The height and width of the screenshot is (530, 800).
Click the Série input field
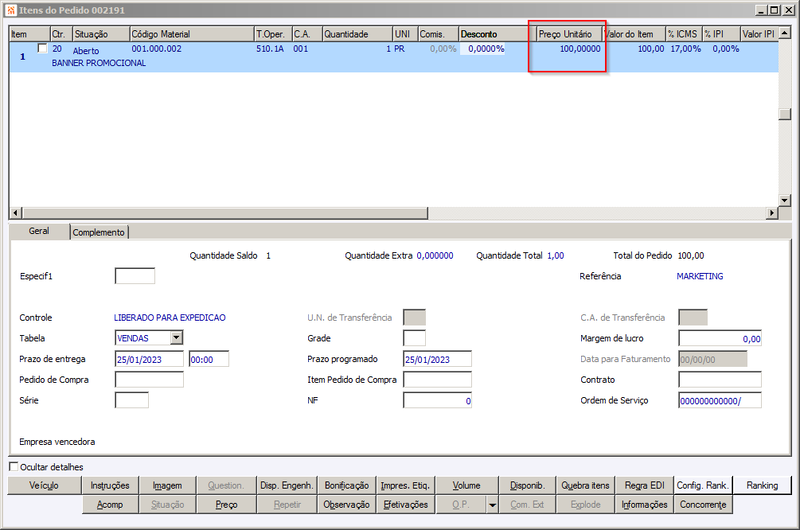click(x=132, y=400)
